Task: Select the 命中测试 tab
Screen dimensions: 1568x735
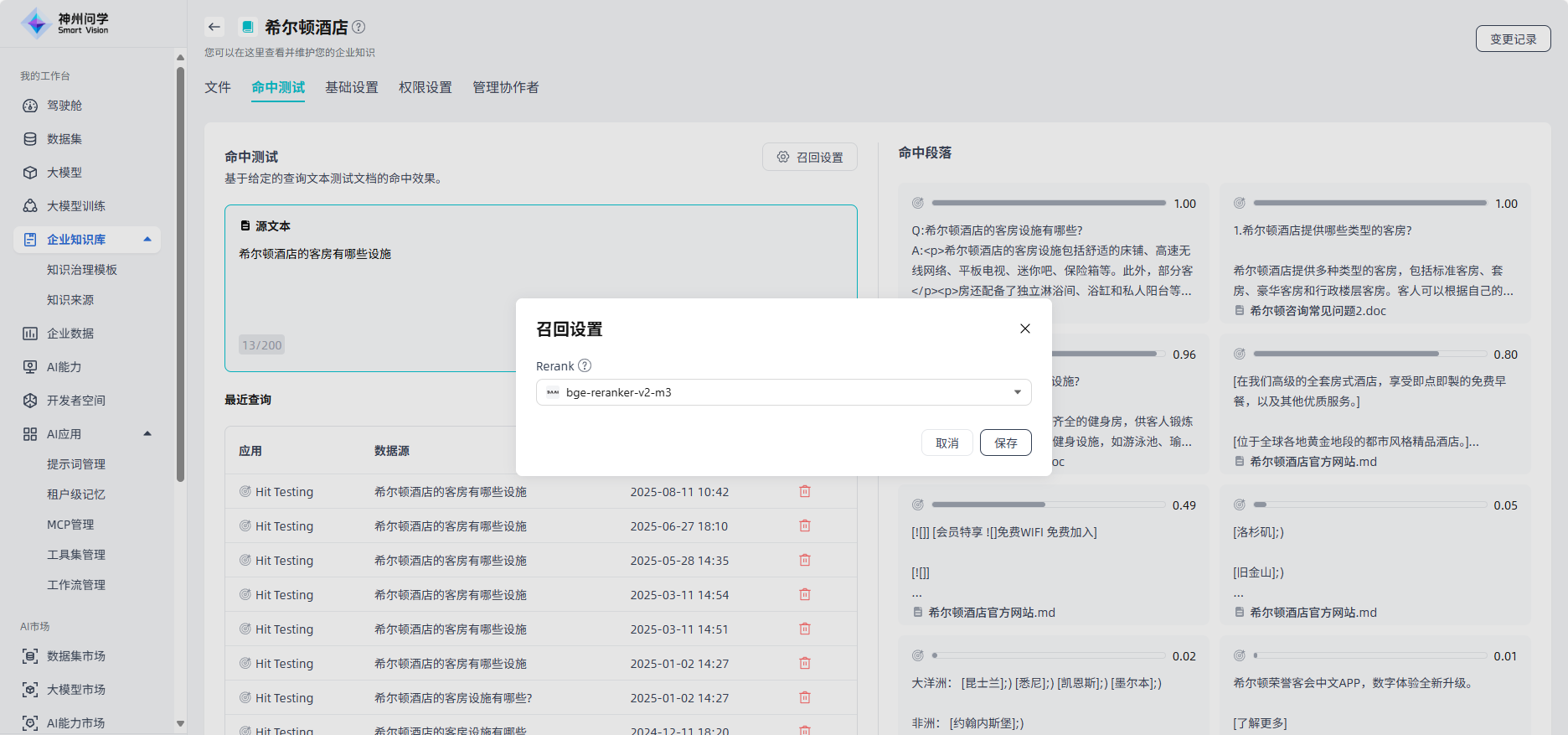Action: point(278,87)
